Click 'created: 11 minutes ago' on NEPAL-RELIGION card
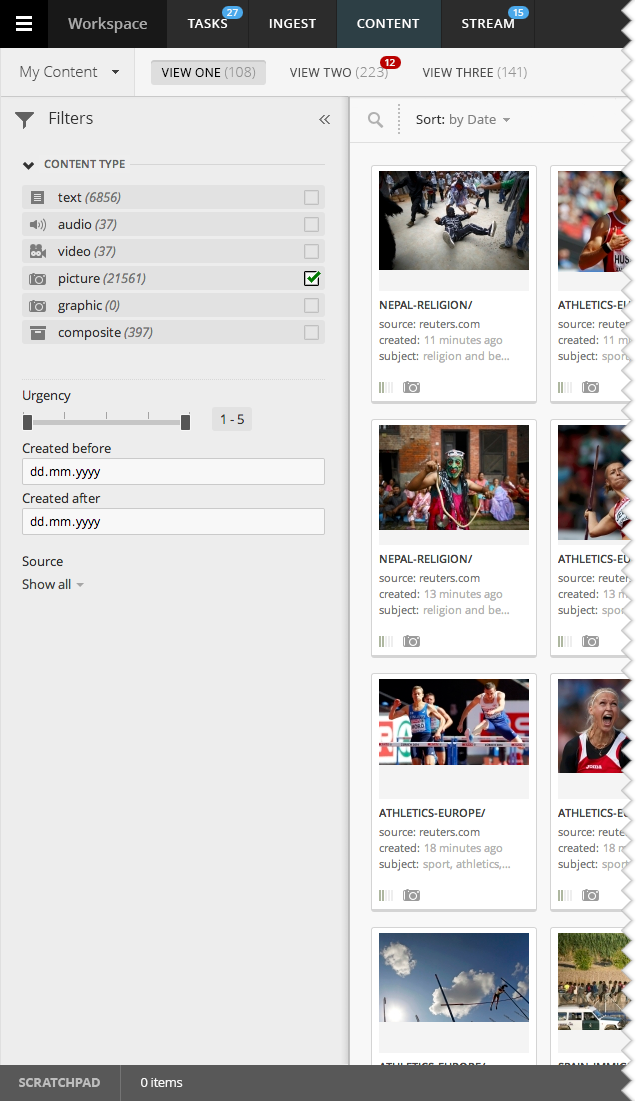 440,341
